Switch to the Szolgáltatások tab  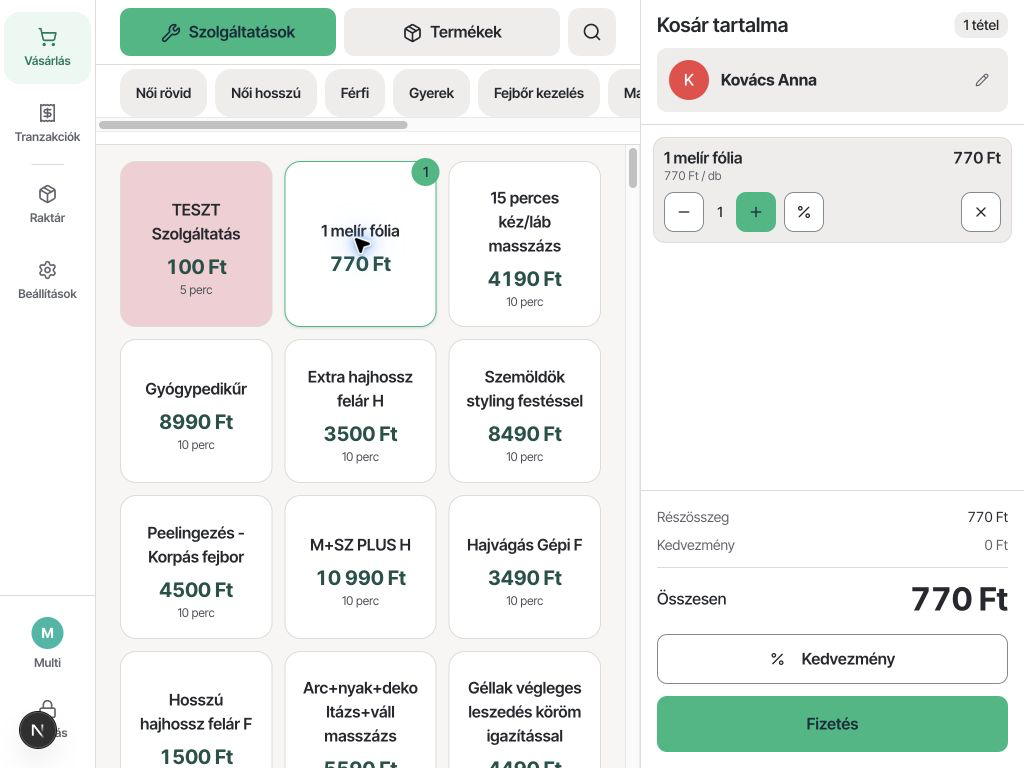228,32
